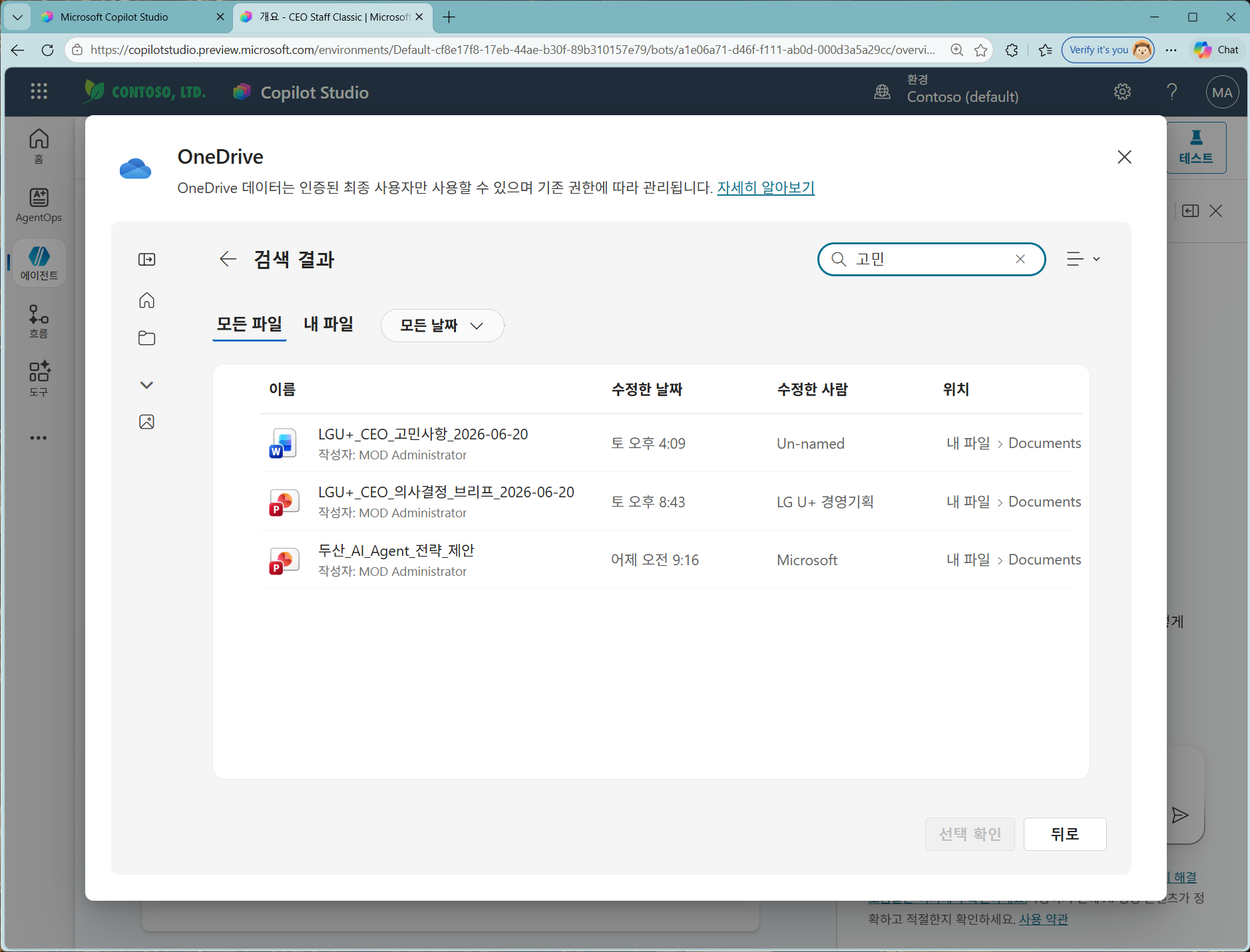Open 도구 tools in sidebar
The image size is (1250, 952).
pos(39,379)
